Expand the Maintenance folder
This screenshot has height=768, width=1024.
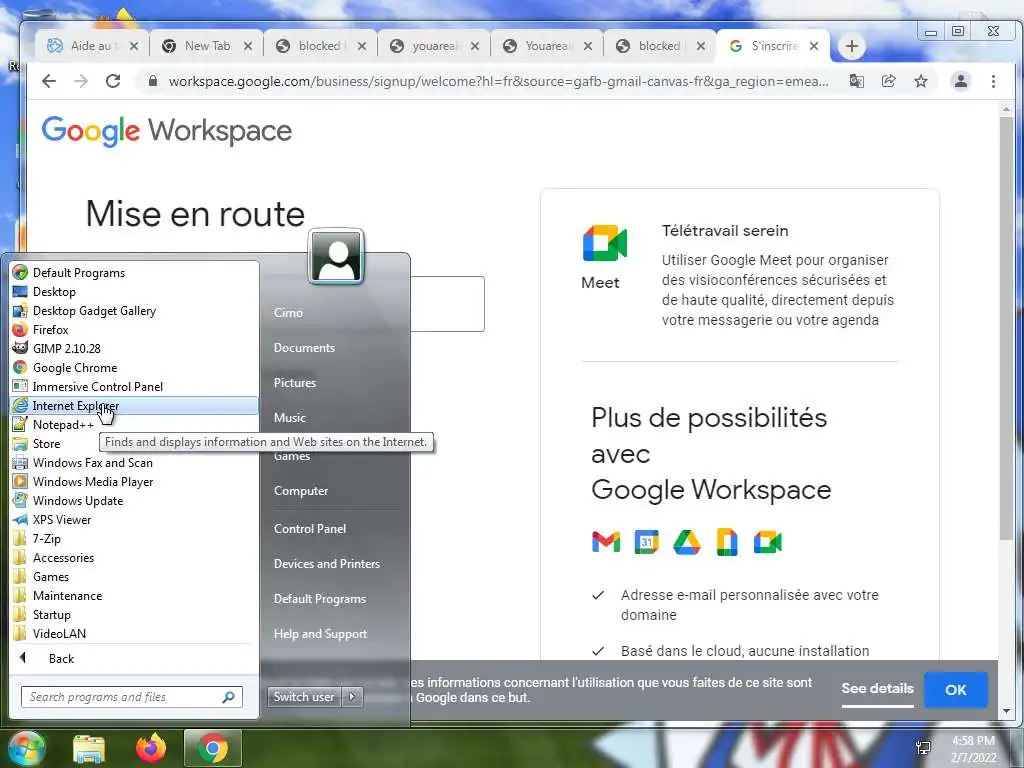134,596
